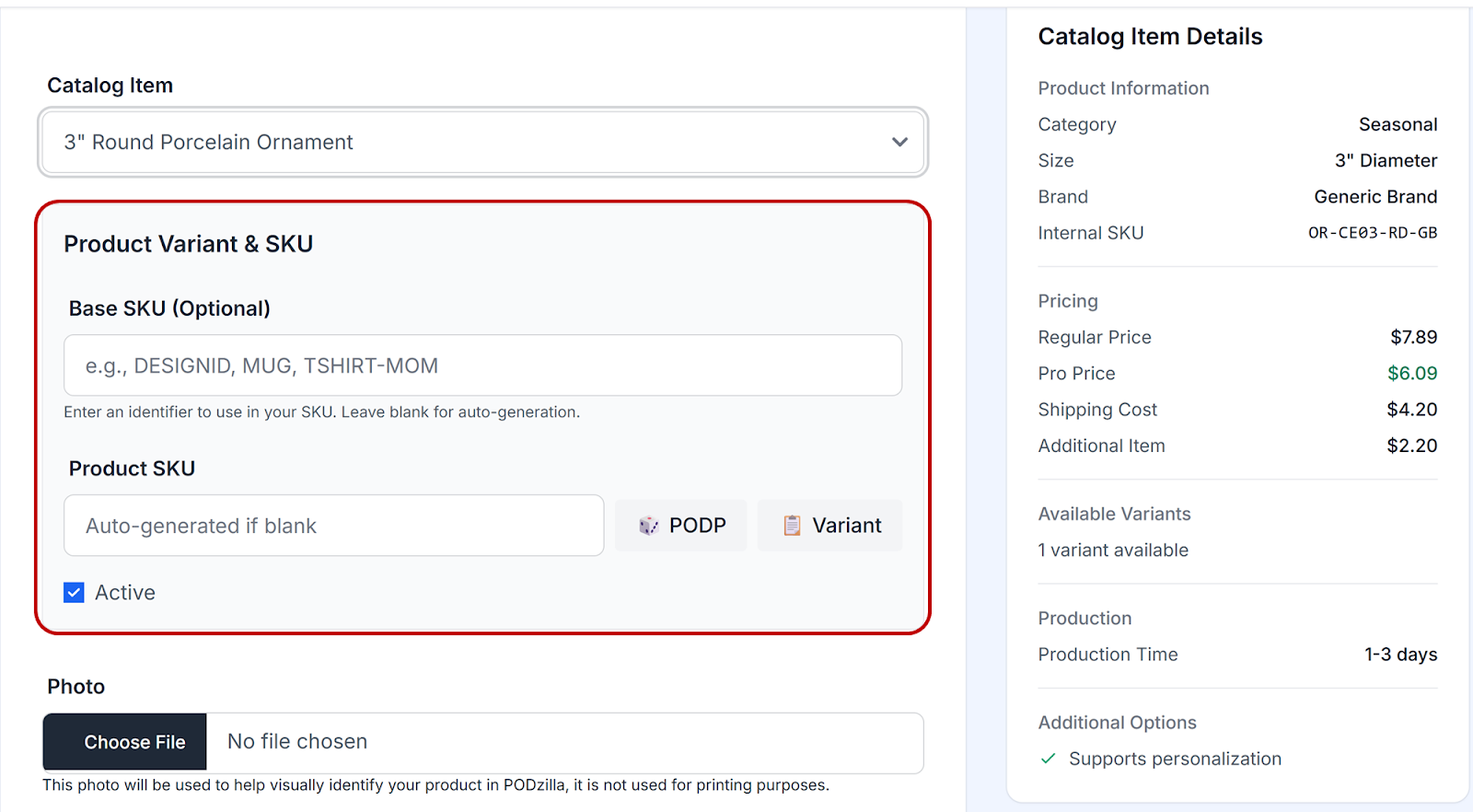Toggle the Active checkbox
The image size is (1473, 812).
point(75,593)
